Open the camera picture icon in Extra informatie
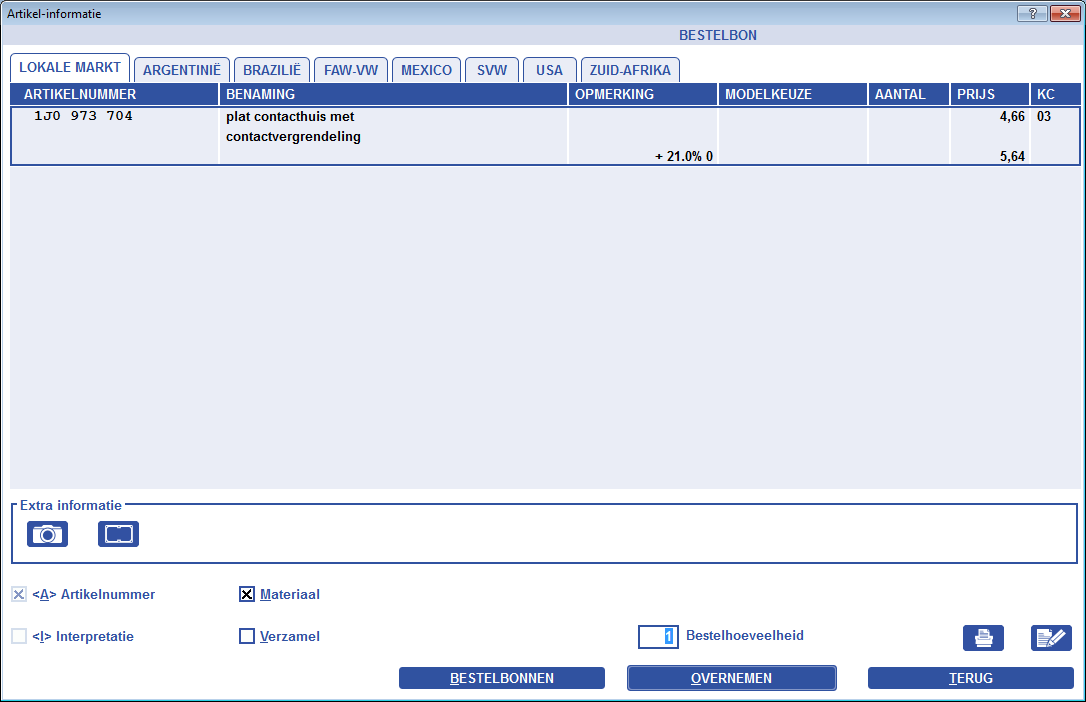The image size is (1086, 702). point(47,534)
